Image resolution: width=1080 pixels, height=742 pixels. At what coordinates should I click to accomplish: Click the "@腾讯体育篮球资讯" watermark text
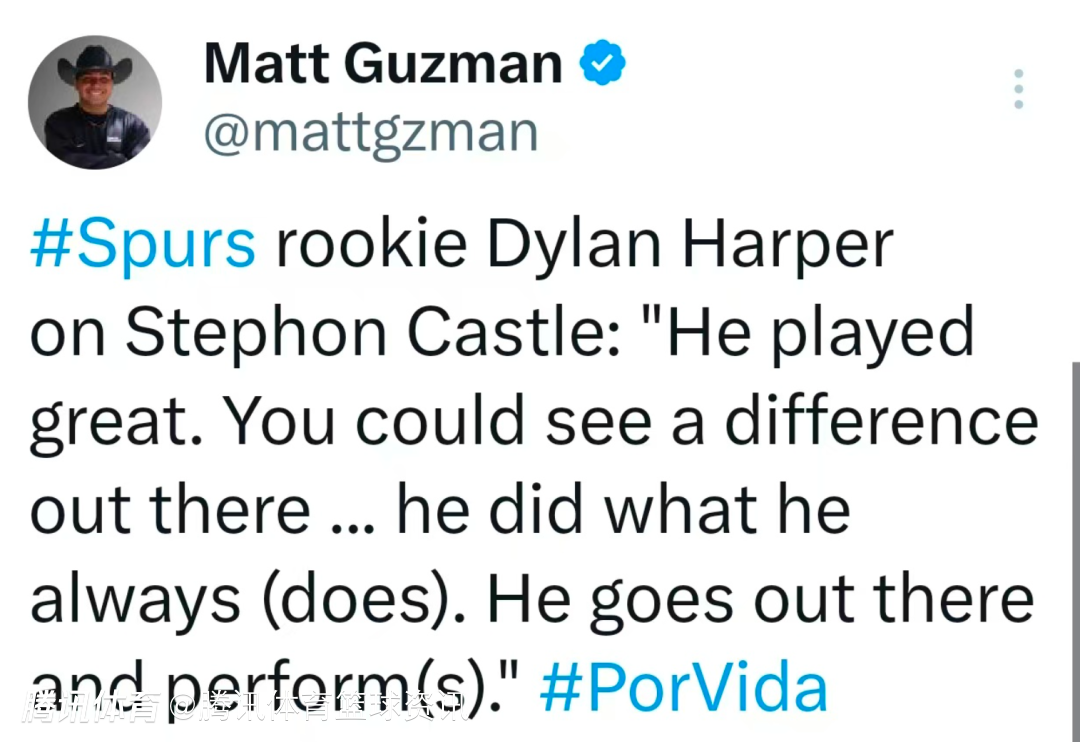(x=319, y=707)
